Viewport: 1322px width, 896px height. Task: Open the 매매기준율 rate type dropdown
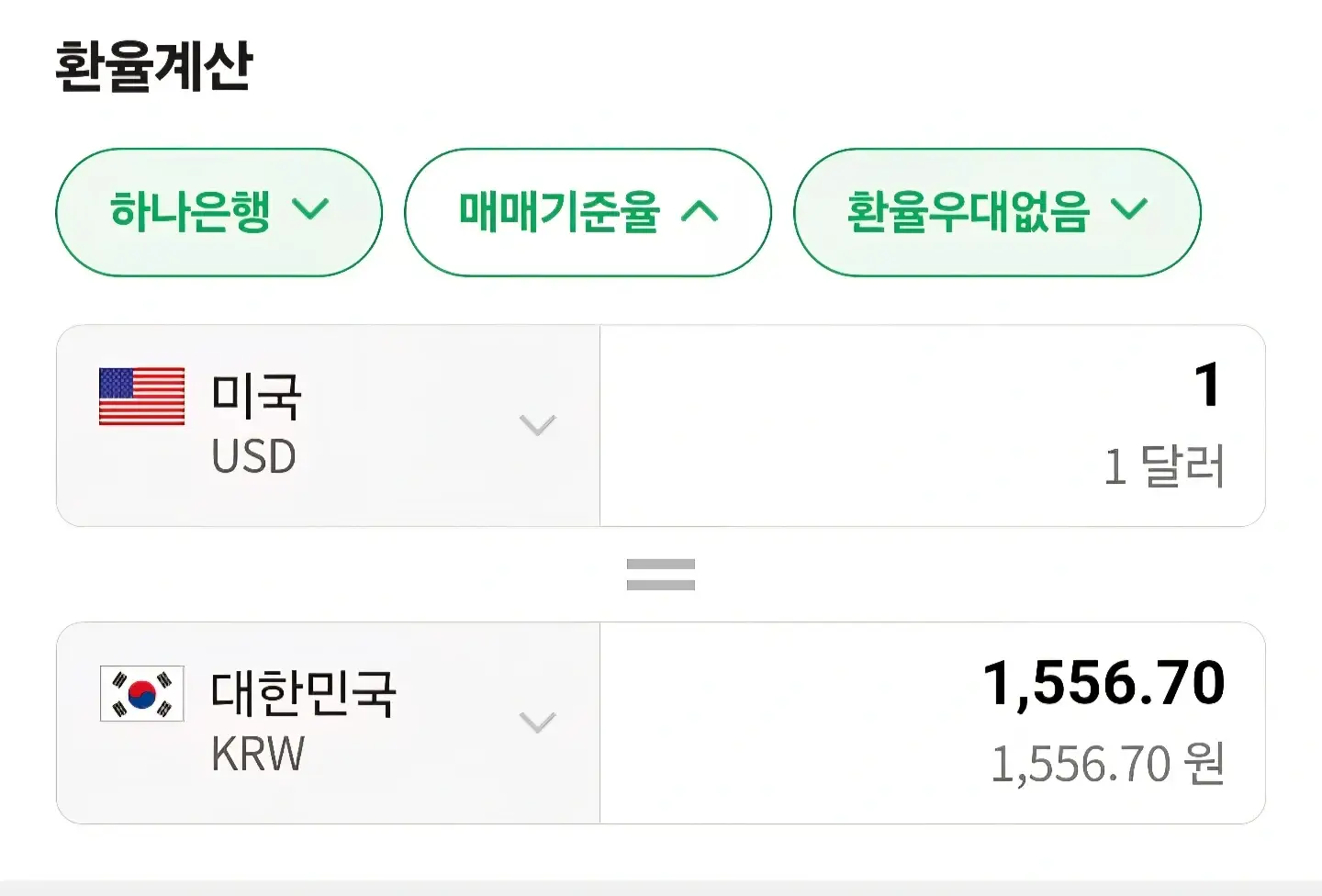tap(588, 212)
